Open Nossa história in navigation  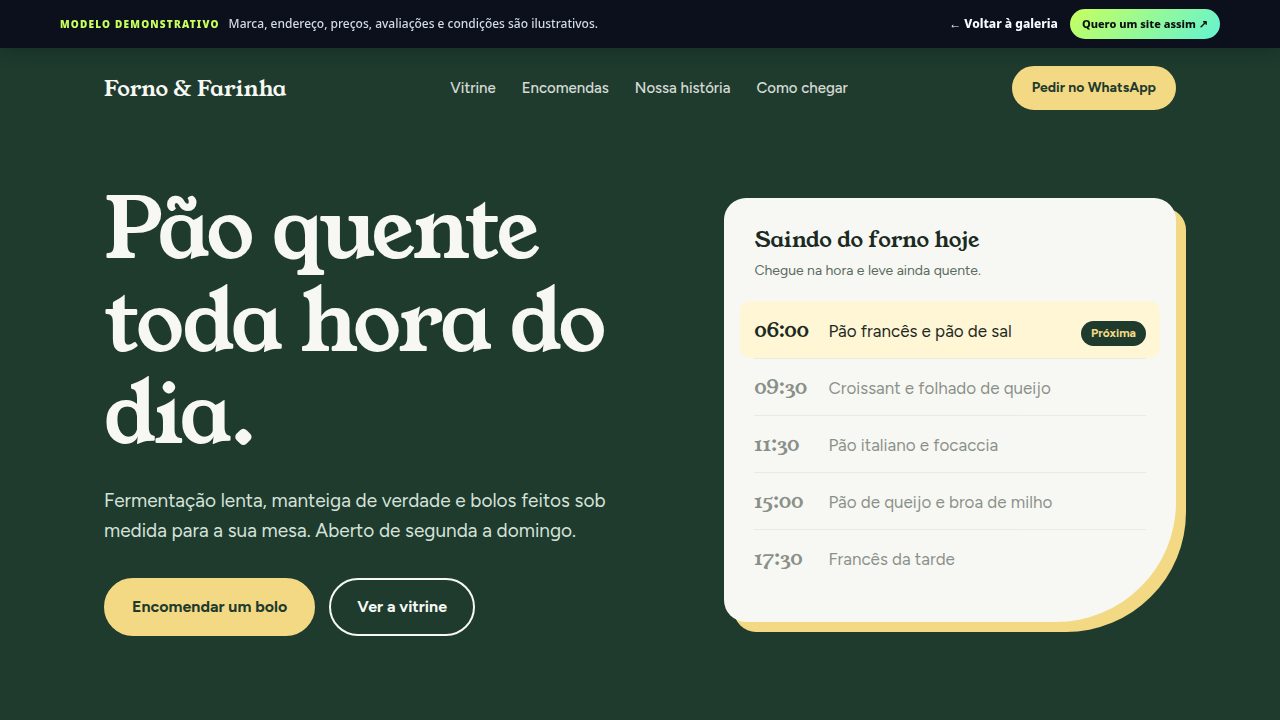682,88
